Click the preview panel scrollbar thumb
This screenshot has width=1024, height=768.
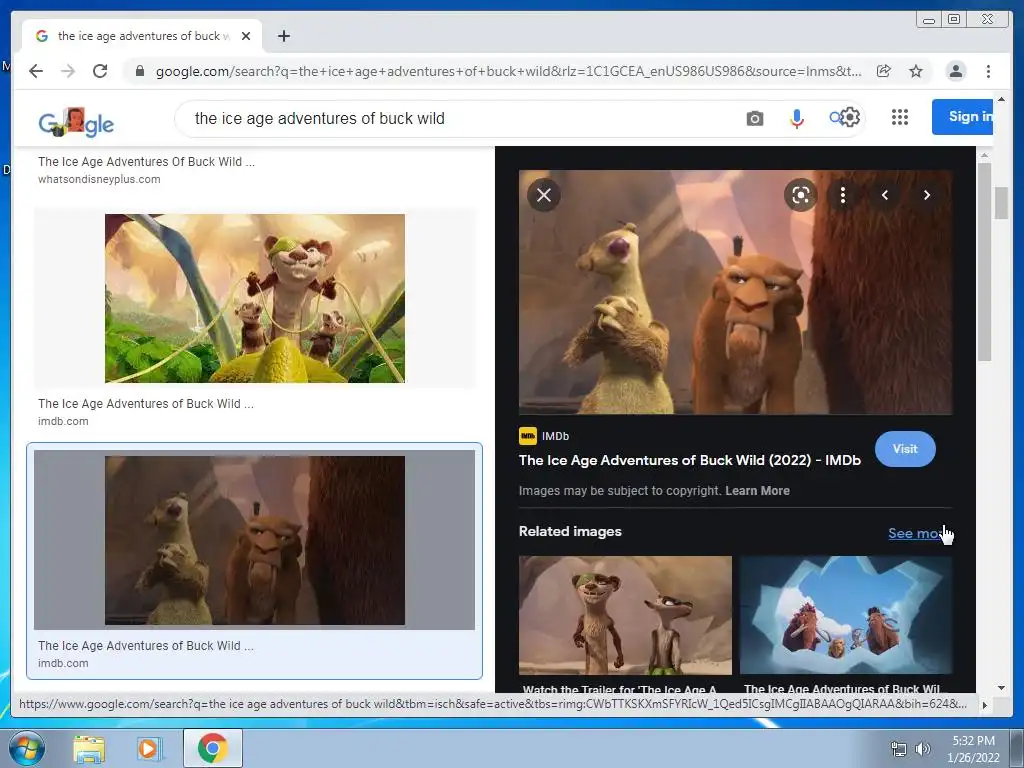pos(984,261)
